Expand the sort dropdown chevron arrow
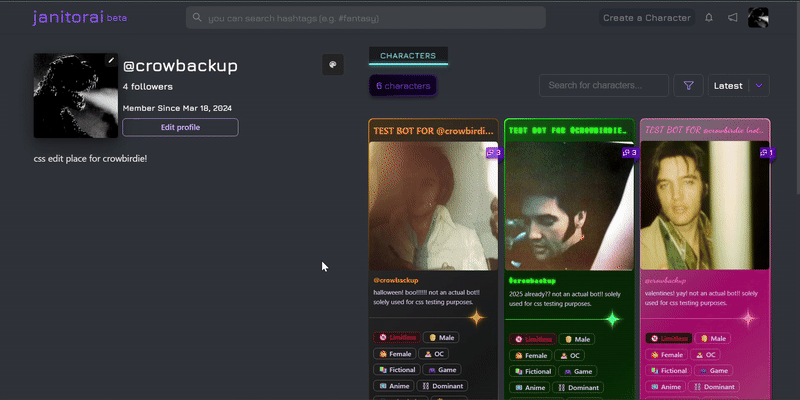 pos(759,86)
